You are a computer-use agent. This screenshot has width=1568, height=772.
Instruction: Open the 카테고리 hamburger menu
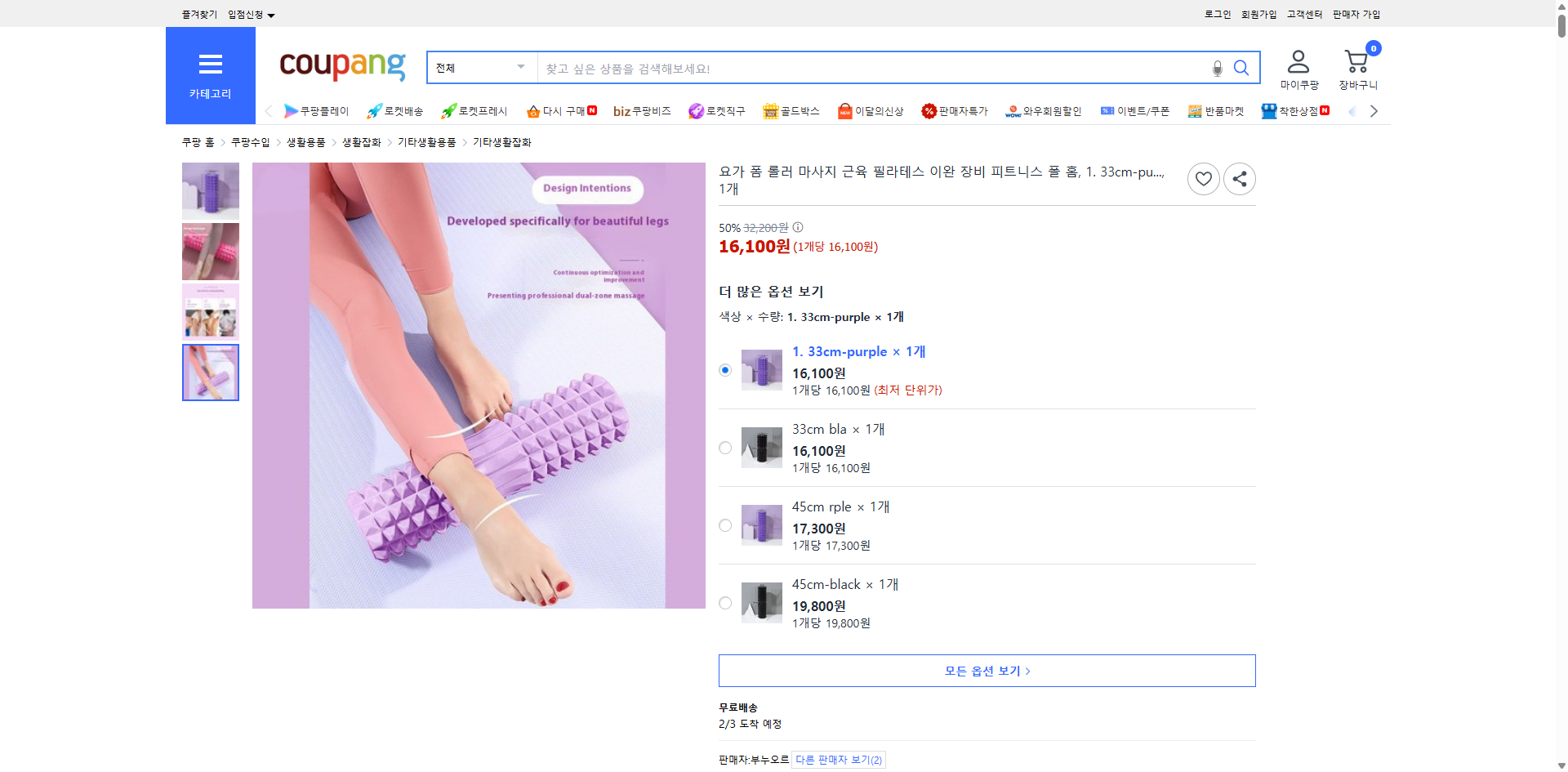pyautogui.click(x=210, y=65)
